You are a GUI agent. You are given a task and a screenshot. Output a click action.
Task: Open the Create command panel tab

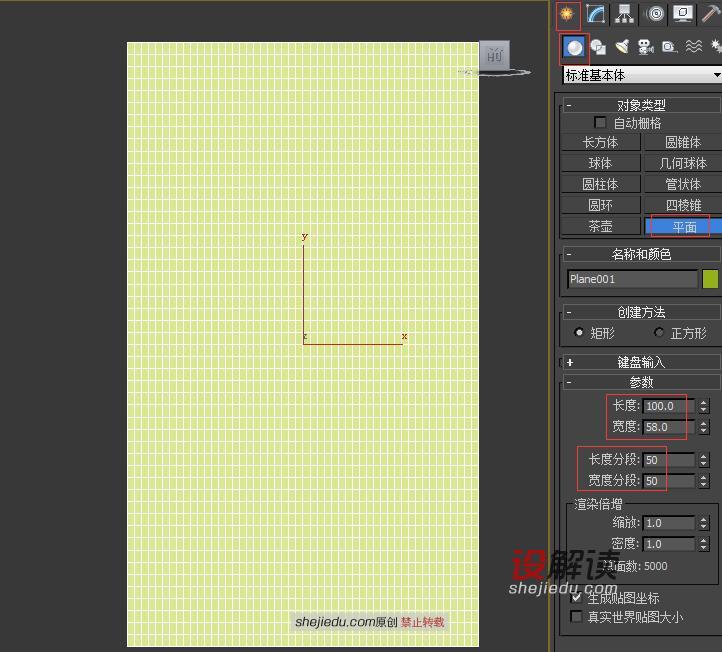[567, 14]
